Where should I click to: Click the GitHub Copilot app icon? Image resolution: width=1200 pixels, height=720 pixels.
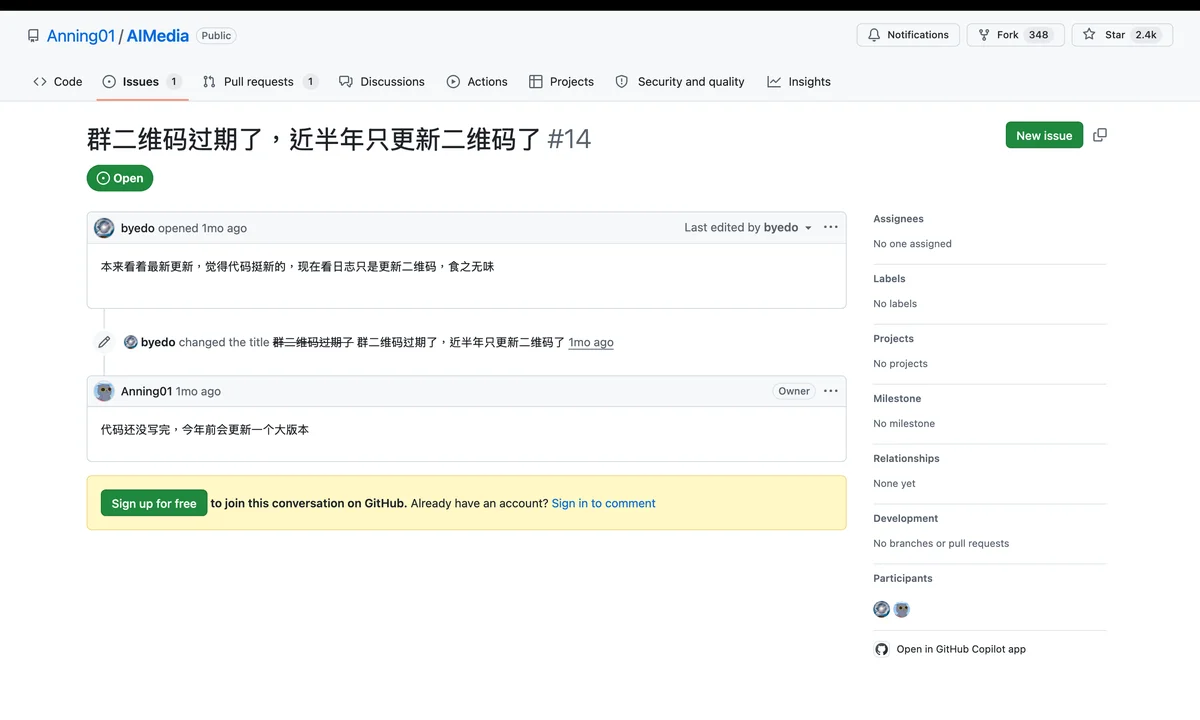point(881,649)
